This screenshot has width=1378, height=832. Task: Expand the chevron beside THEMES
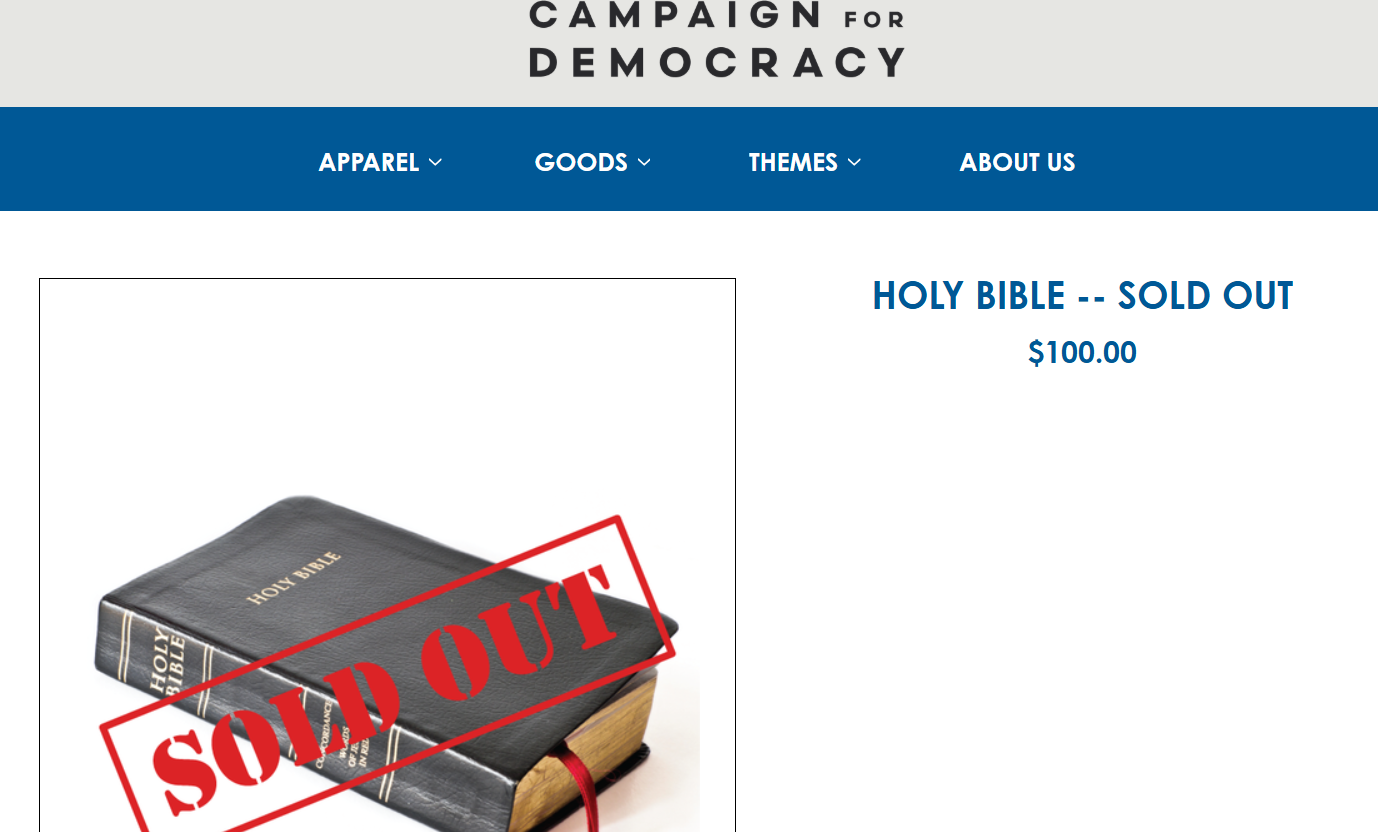click(x=854, y=163)
